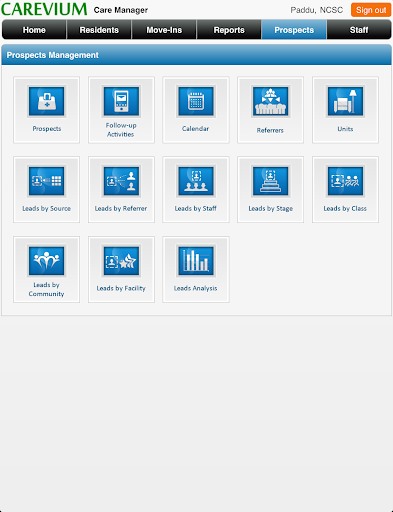Open the Prospects medical bag icon
The image size is (393, 512).
[x=46, y=101]
